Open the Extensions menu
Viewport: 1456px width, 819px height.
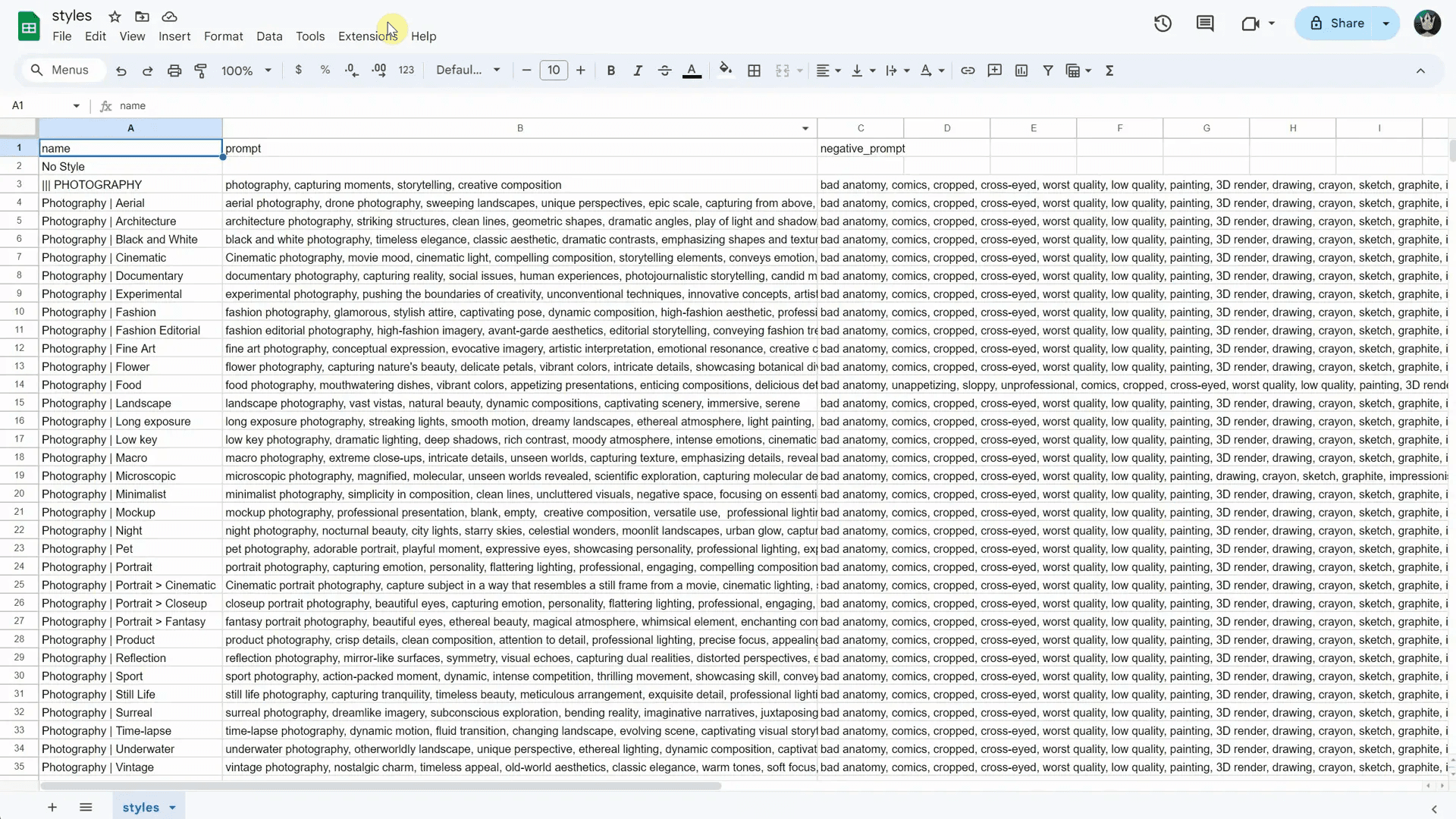click(368, 36)
